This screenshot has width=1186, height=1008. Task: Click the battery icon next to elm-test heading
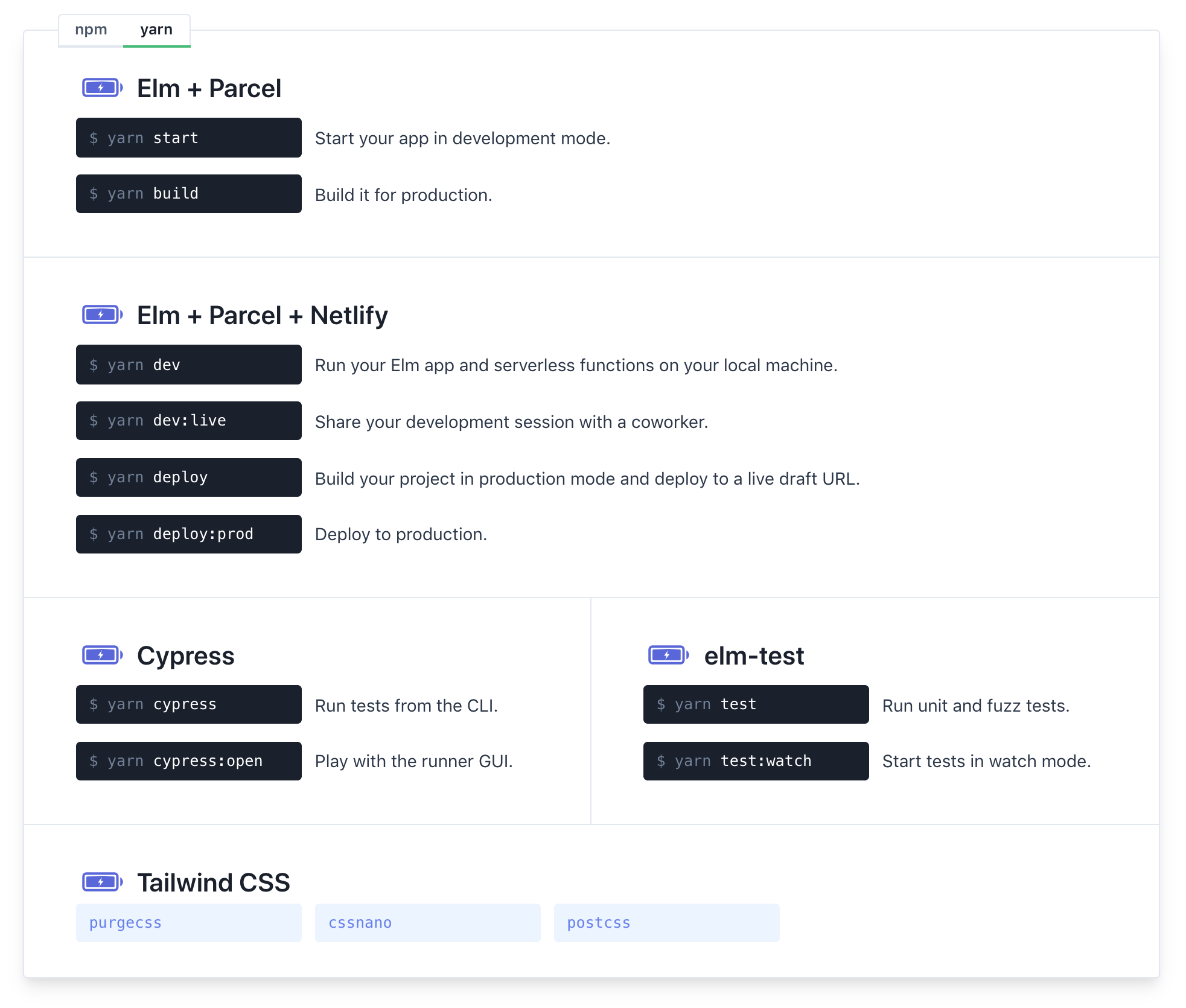668,654
